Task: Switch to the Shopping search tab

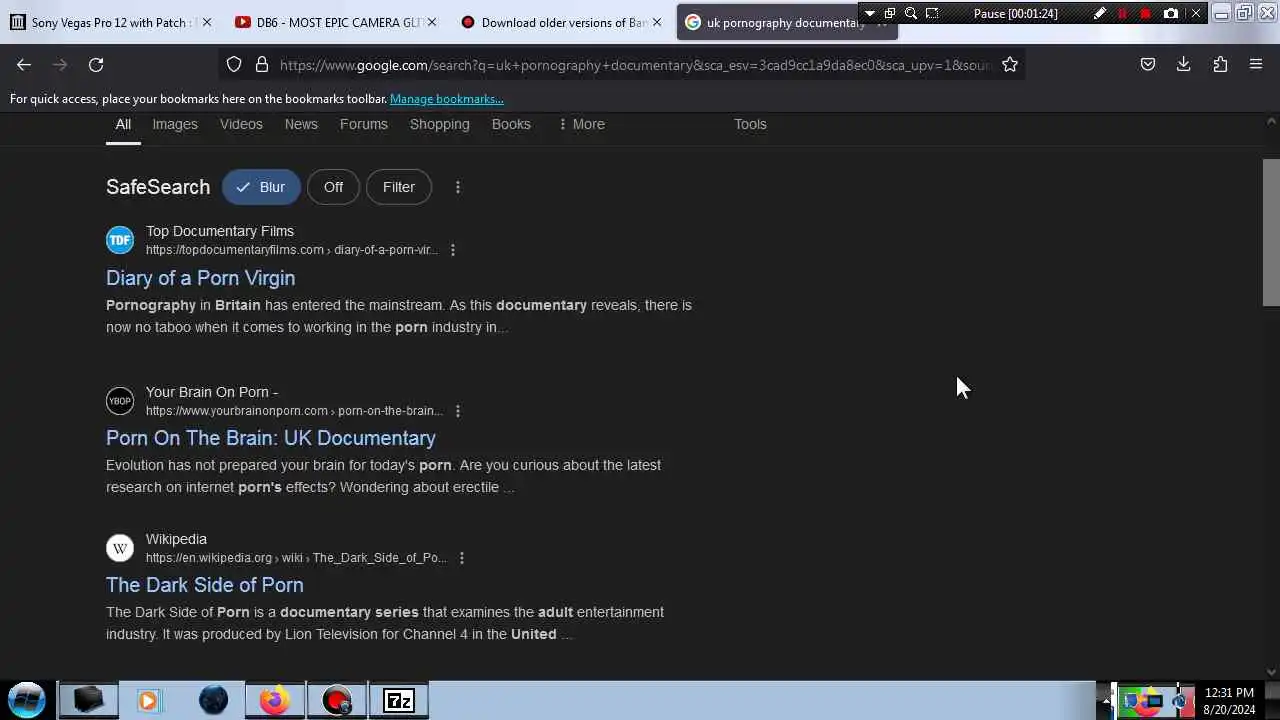Action: coord(440,124)
